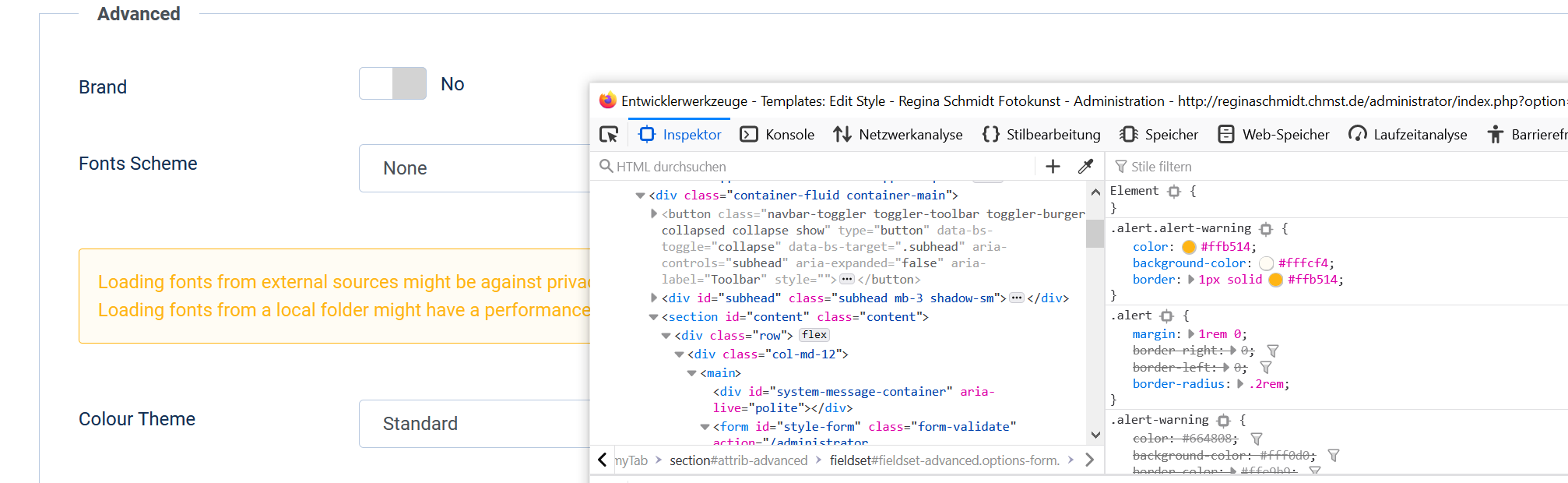The height and width of the screenshot is (483, 1568).
Task: Open the Inspektor tab
Action: tap(680, 135)
